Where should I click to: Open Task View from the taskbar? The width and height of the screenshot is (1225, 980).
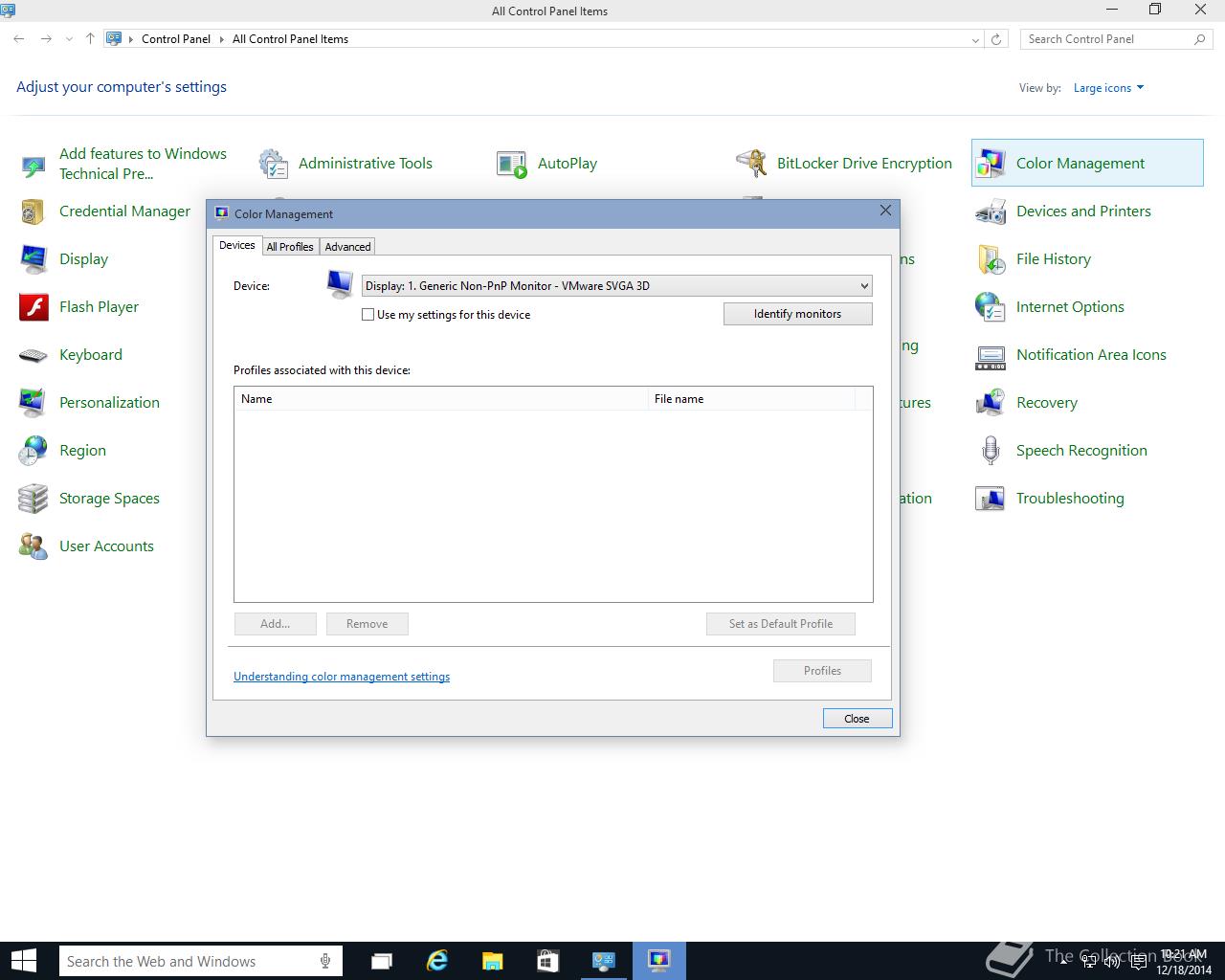382,961
